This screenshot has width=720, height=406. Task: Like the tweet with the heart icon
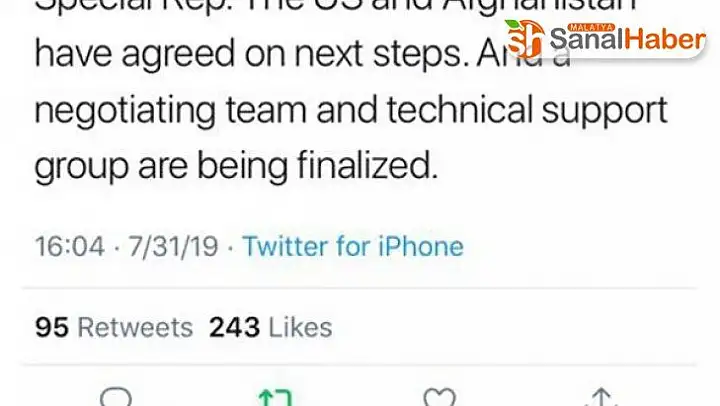coord(439,397)
